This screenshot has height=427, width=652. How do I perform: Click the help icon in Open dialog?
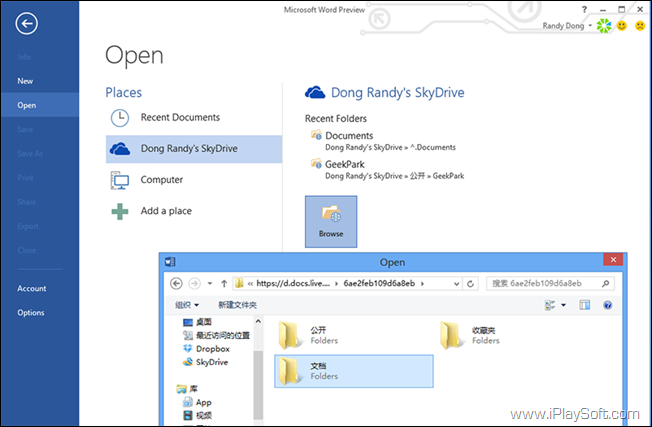pyautogui.click(x=608, y=305)
